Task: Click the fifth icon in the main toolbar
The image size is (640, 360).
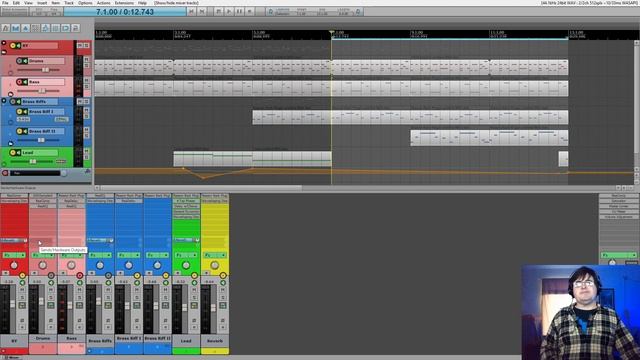Action: [x=45, y=28]
